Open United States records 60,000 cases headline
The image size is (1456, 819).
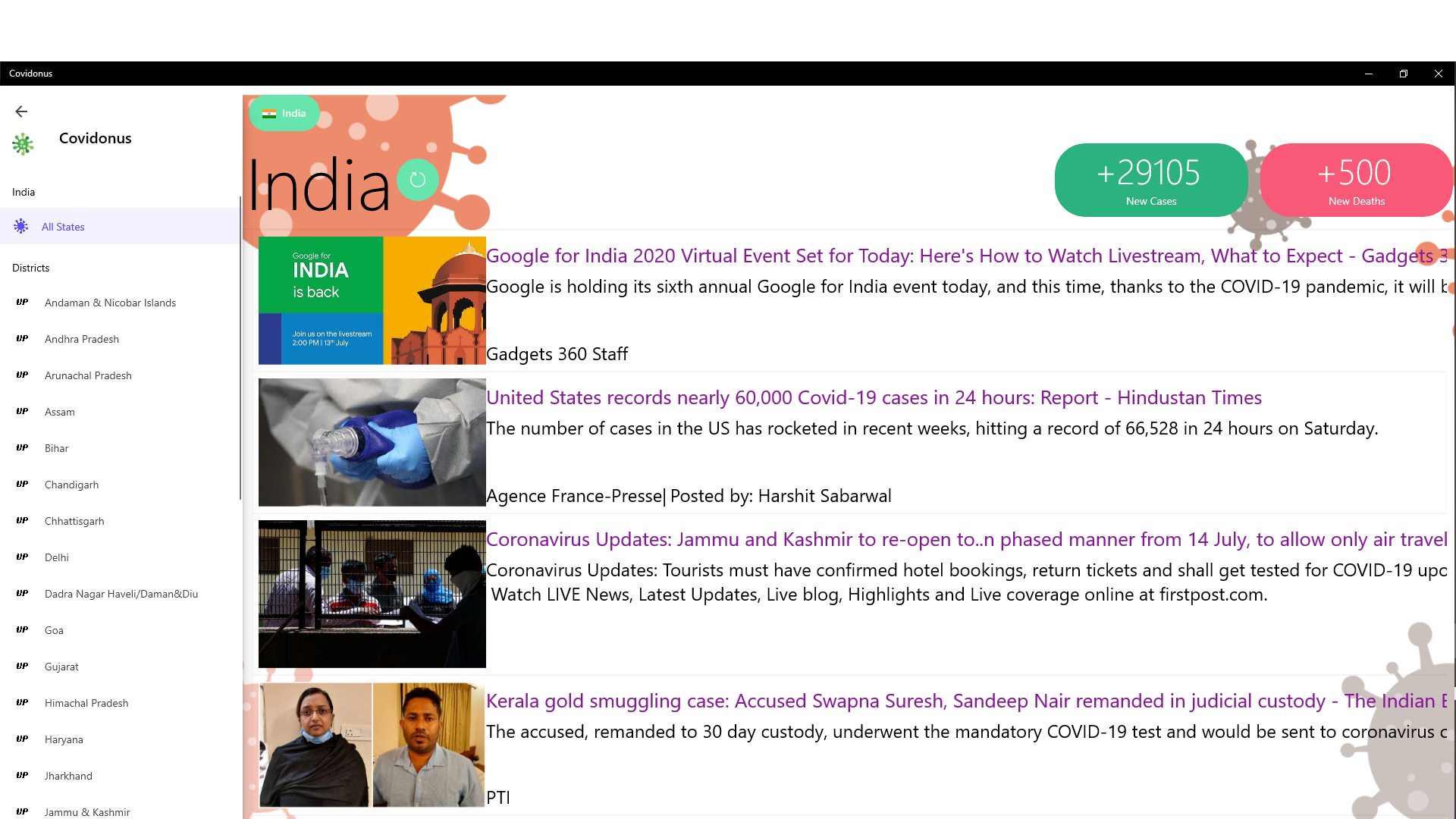873,397
